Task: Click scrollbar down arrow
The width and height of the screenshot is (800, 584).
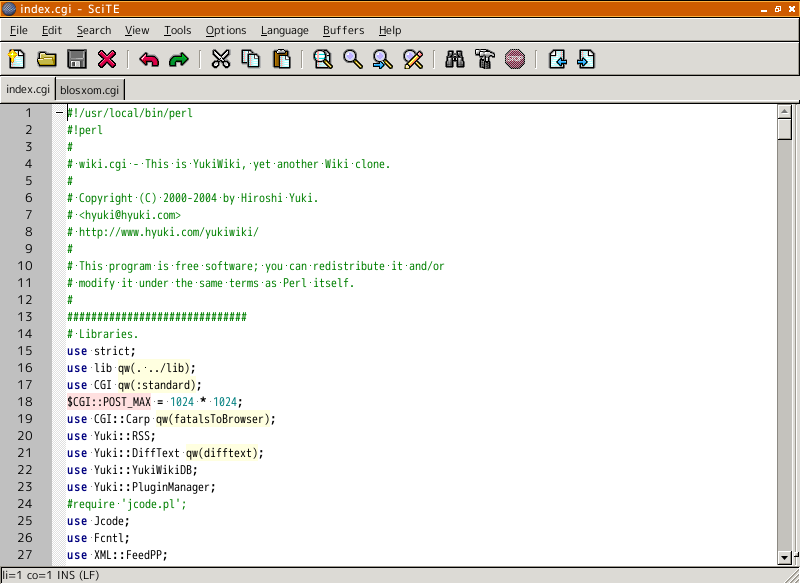Action: [x=785, y=557]
